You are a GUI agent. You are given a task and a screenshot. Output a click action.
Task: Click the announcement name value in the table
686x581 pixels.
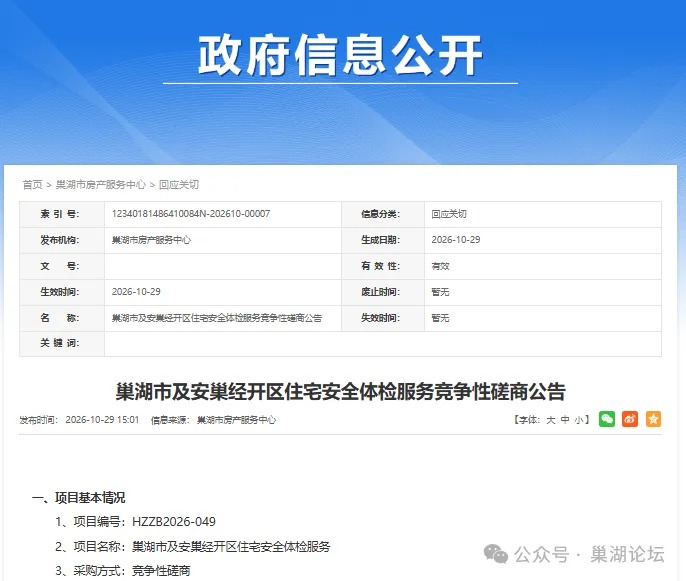pos(217,318)
